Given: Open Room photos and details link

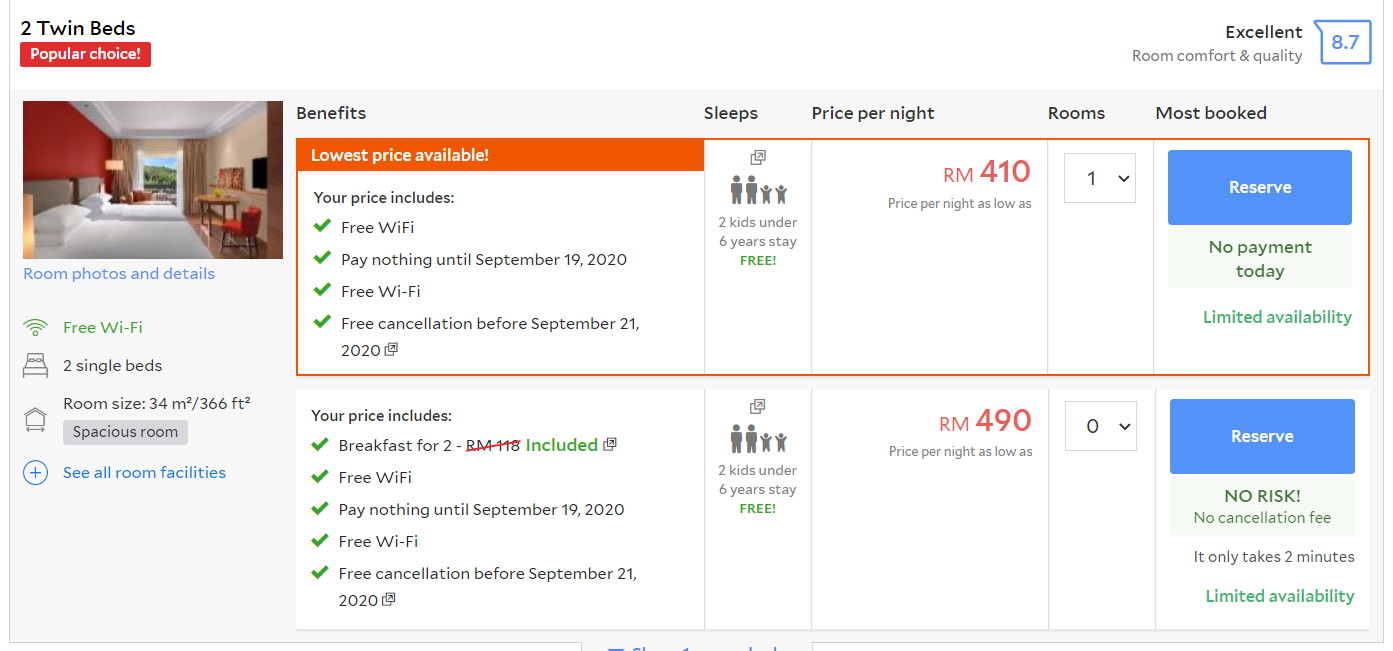Looking at the screenshot, I should click(x=119, y=274).
